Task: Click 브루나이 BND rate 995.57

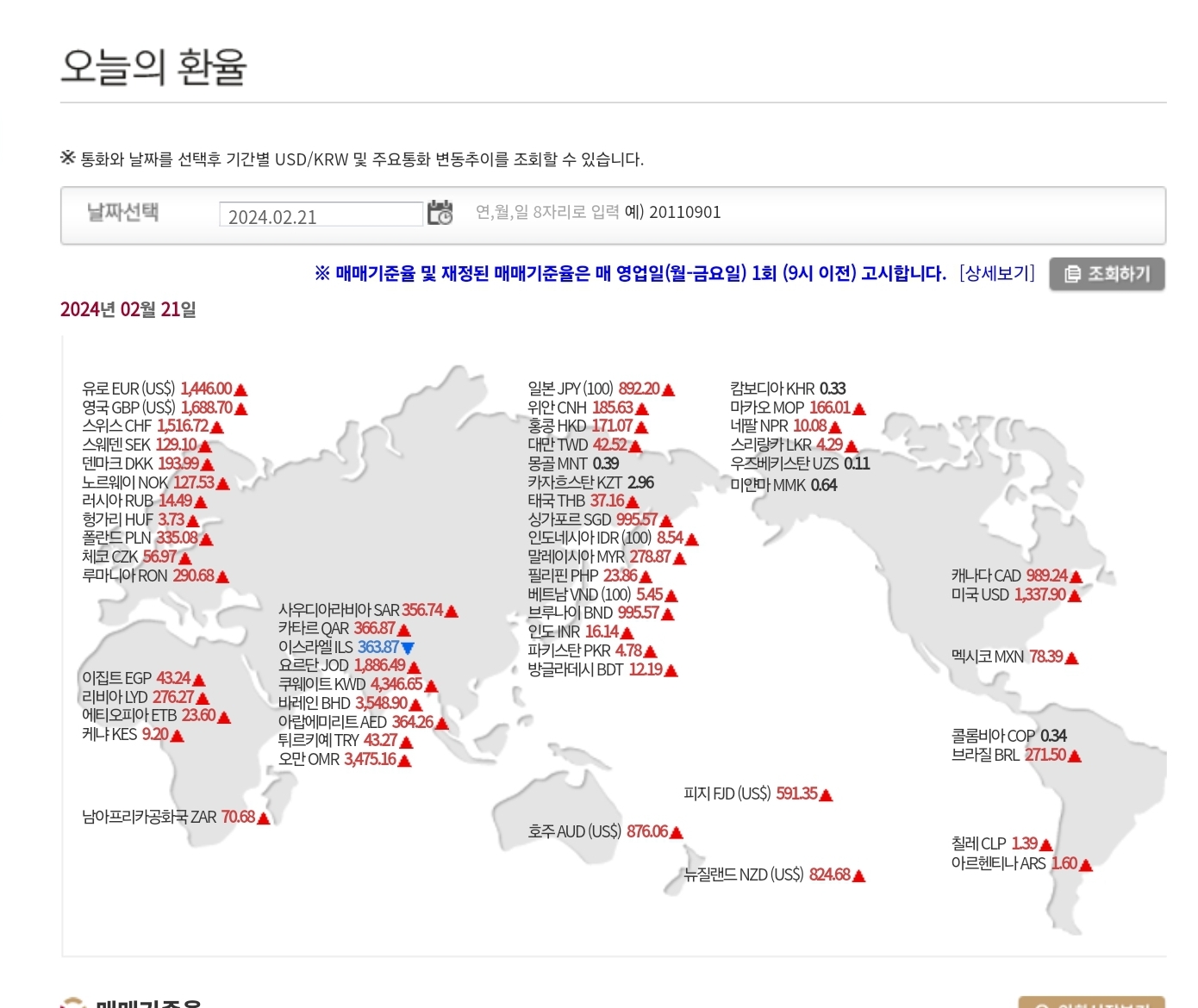Action: click(x=639, y=613)
